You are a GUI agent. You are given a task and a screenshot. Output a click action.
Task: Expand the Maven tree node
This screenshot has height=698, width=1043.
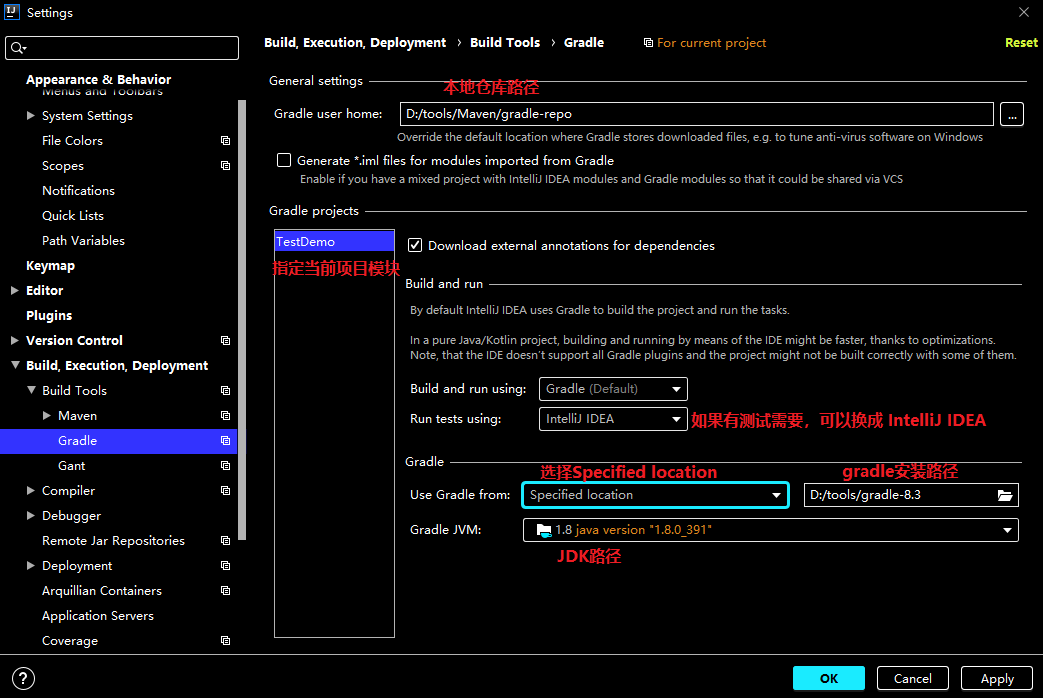47,416
